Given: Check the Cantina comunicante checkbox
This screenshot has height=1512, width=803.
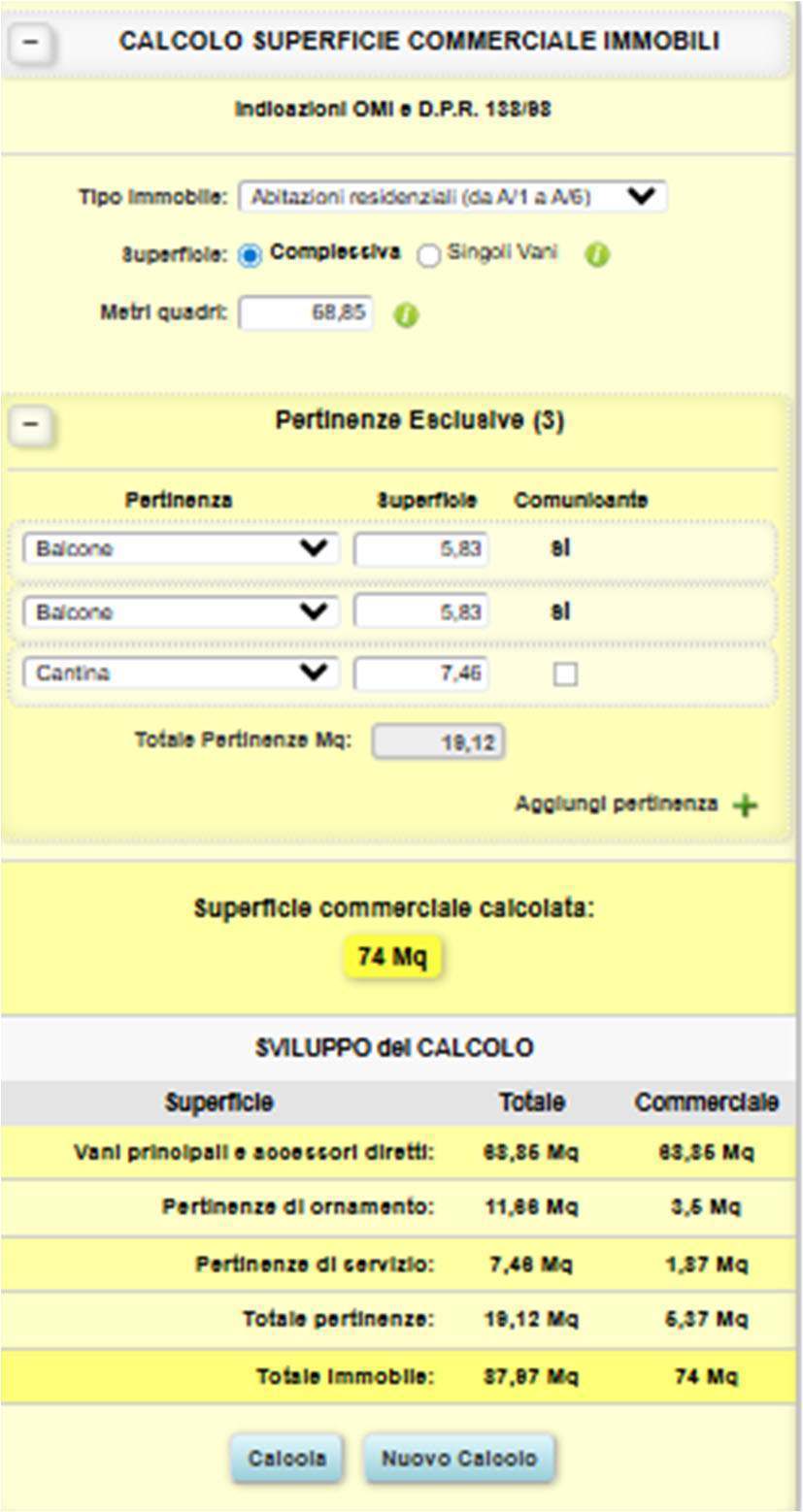Looking at the screenshot, I should coord(565,674).
